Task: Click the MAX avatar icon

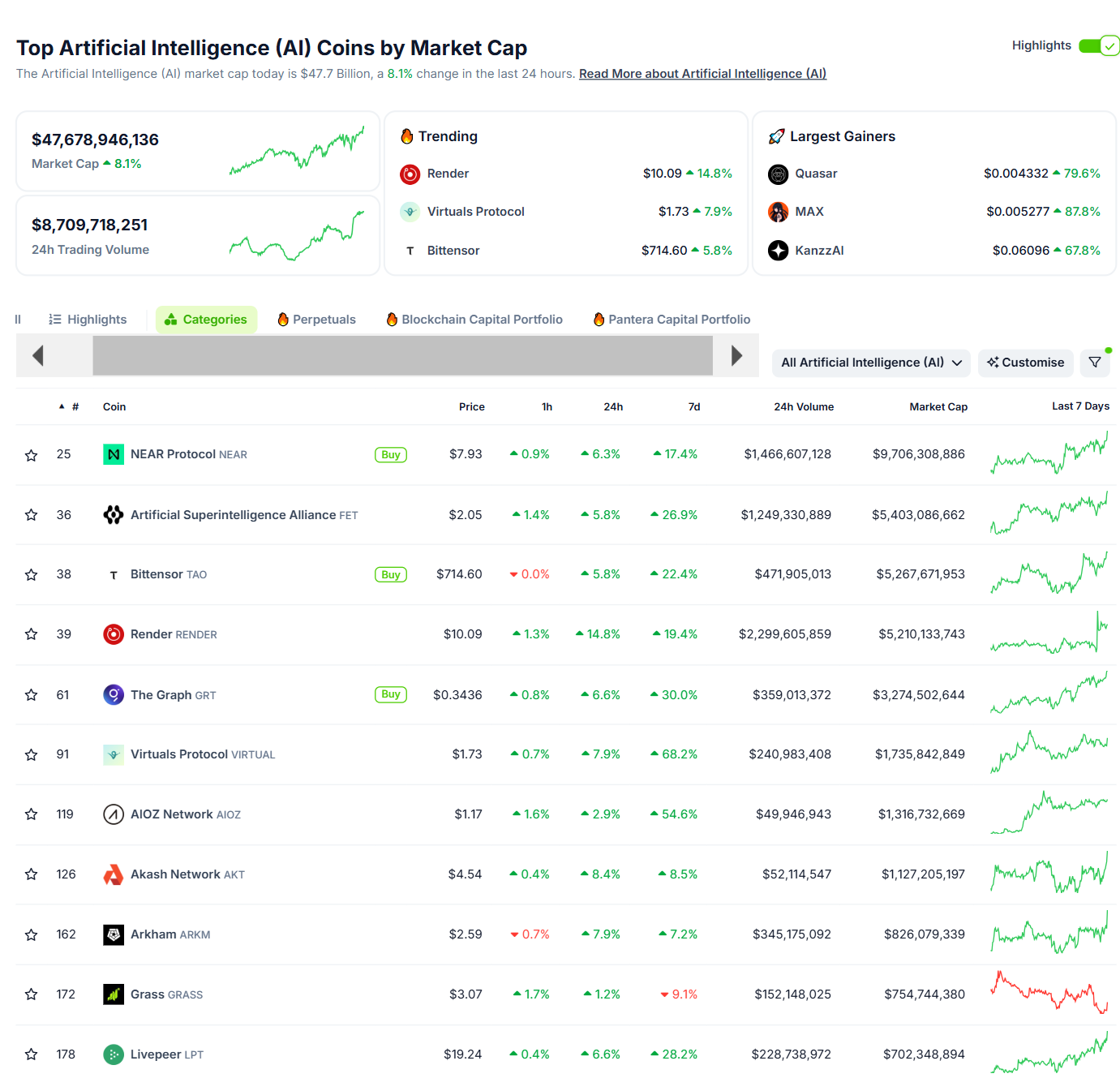Action: (x=779, y=212)
